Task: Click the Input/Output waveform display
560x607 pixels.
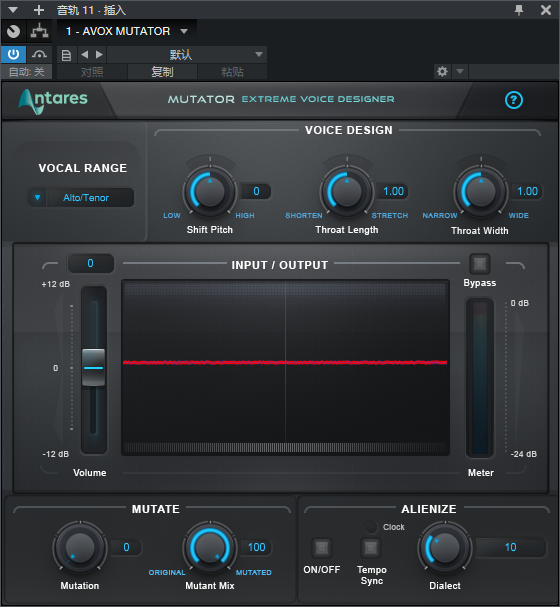Action: 286,367
